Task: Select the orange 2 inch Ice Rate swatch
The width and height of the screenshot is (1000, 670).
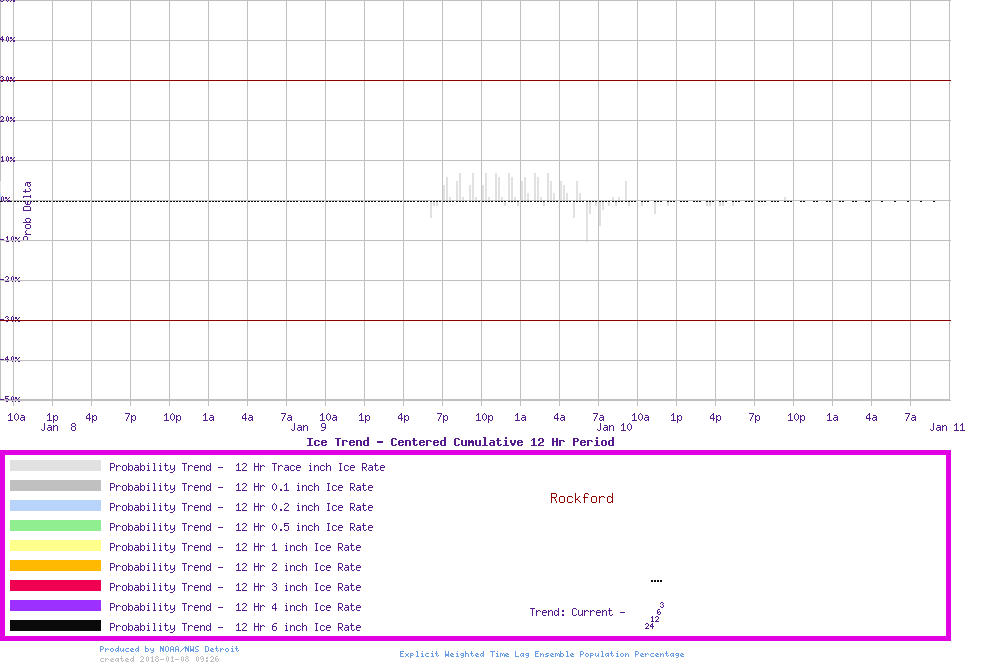Action: [x=55, y=566]
